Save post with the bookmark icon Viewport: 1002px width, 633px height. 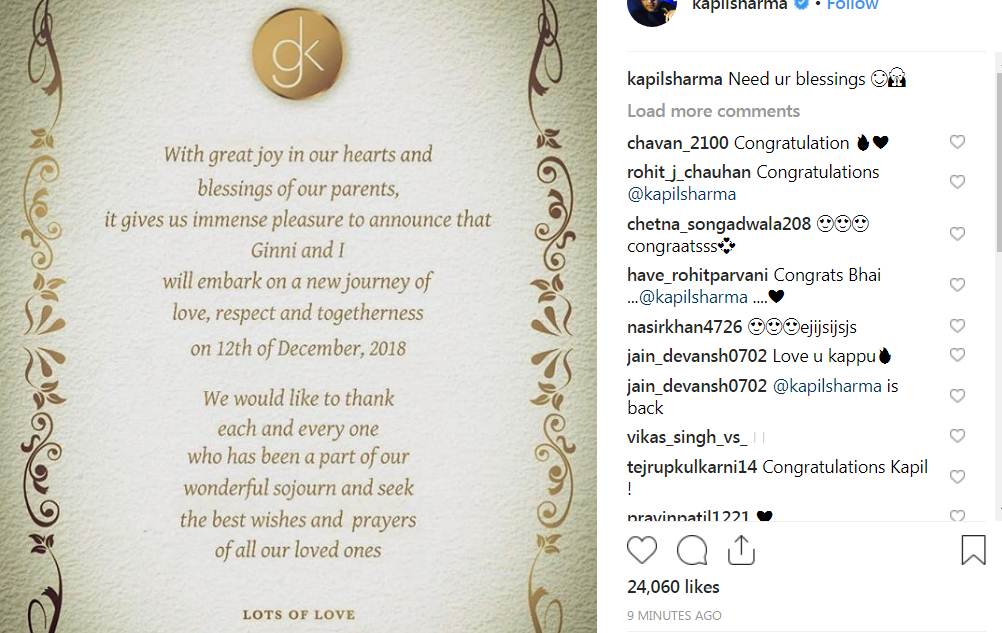[973, 550]
